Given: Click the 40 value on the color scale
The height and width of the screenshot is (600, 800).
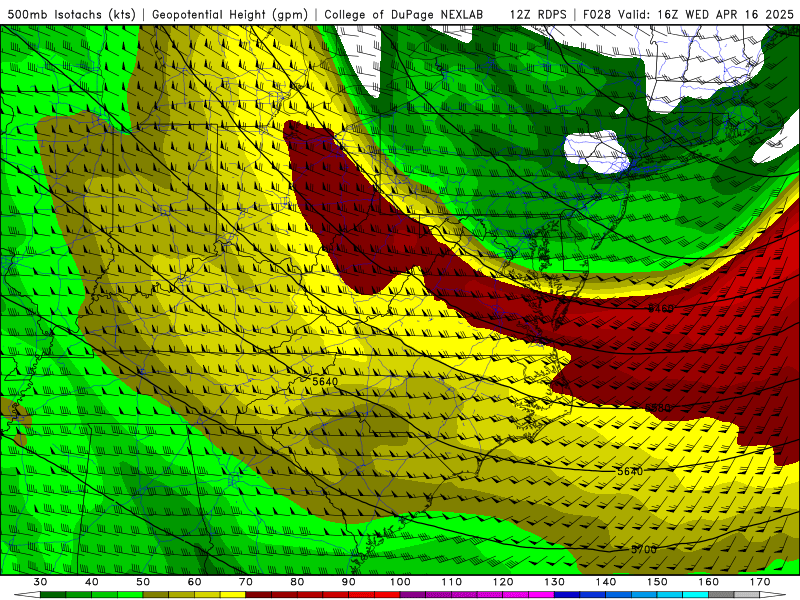Looking at the screenshot, I should click(x=91, y=582).
